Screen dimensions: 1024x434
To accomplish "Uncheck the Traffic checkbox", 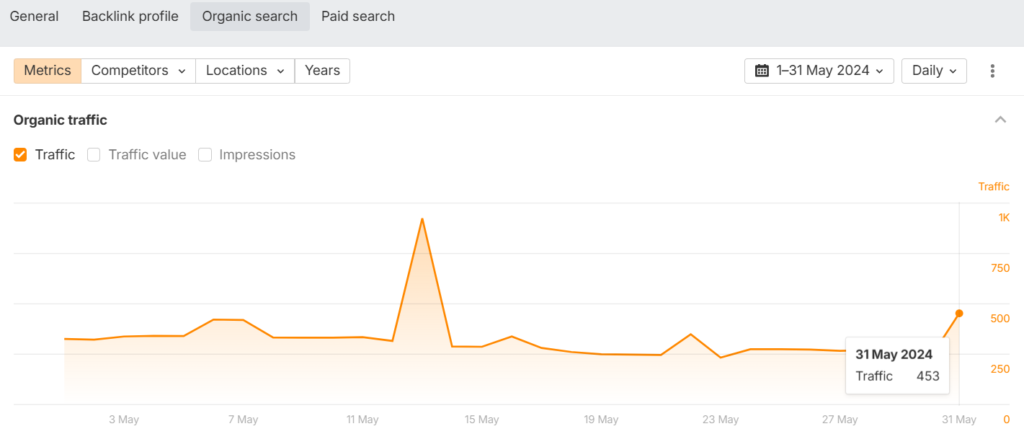I will click(x=20, y=155).
